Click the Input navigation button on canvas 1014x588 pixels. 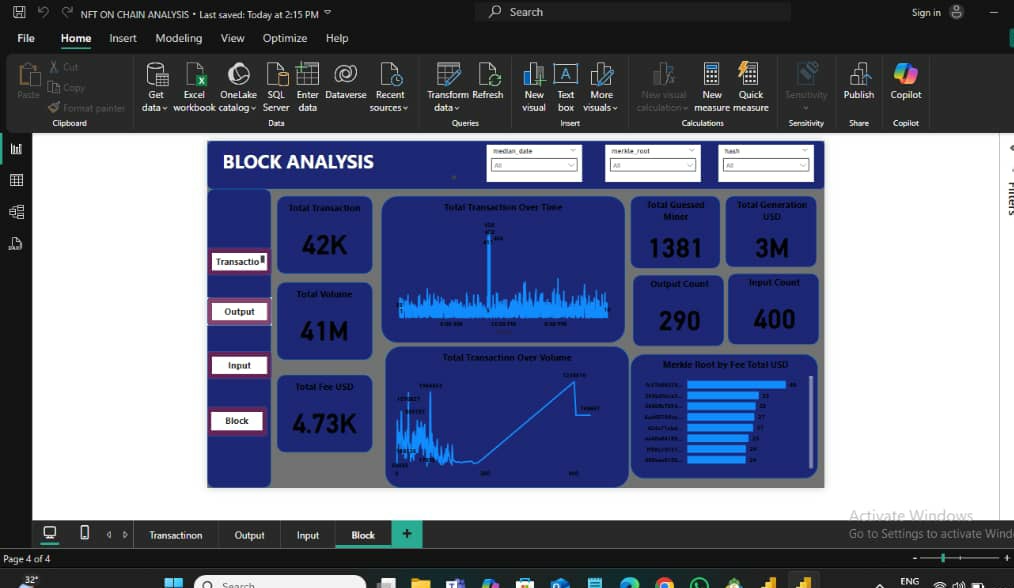coord(239,365)
